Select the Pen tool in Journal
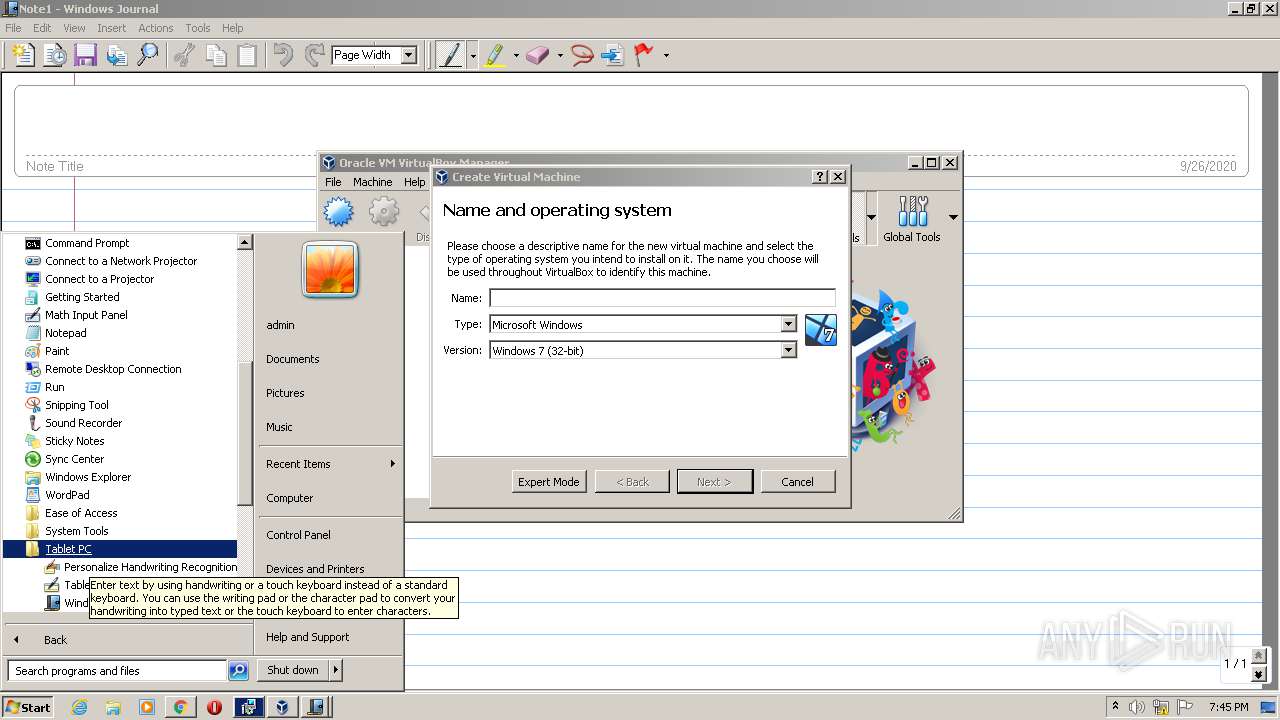This screenshot has height=720, width=1280. click(450, 55)
